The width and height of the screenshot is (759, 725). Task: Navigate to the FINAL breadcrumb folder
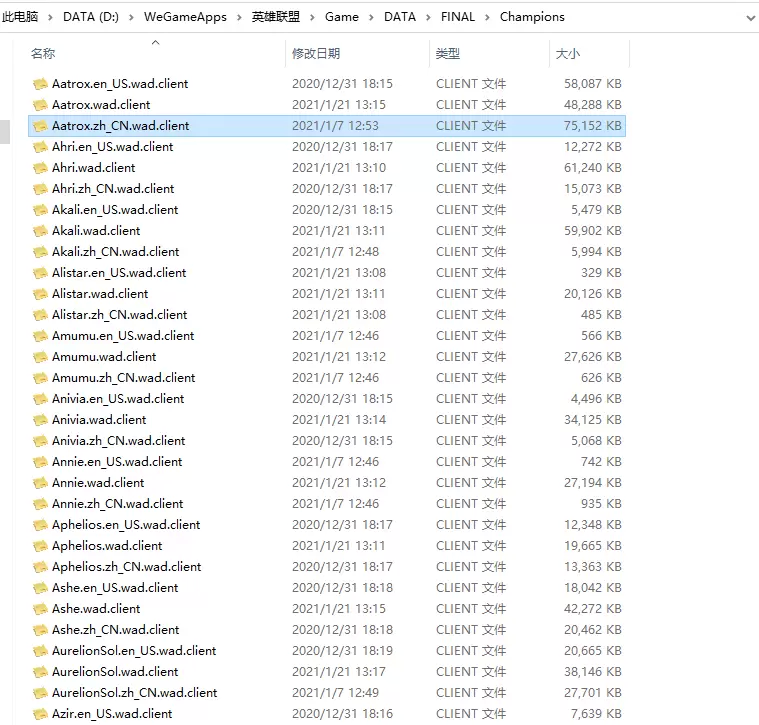point(458,17)
